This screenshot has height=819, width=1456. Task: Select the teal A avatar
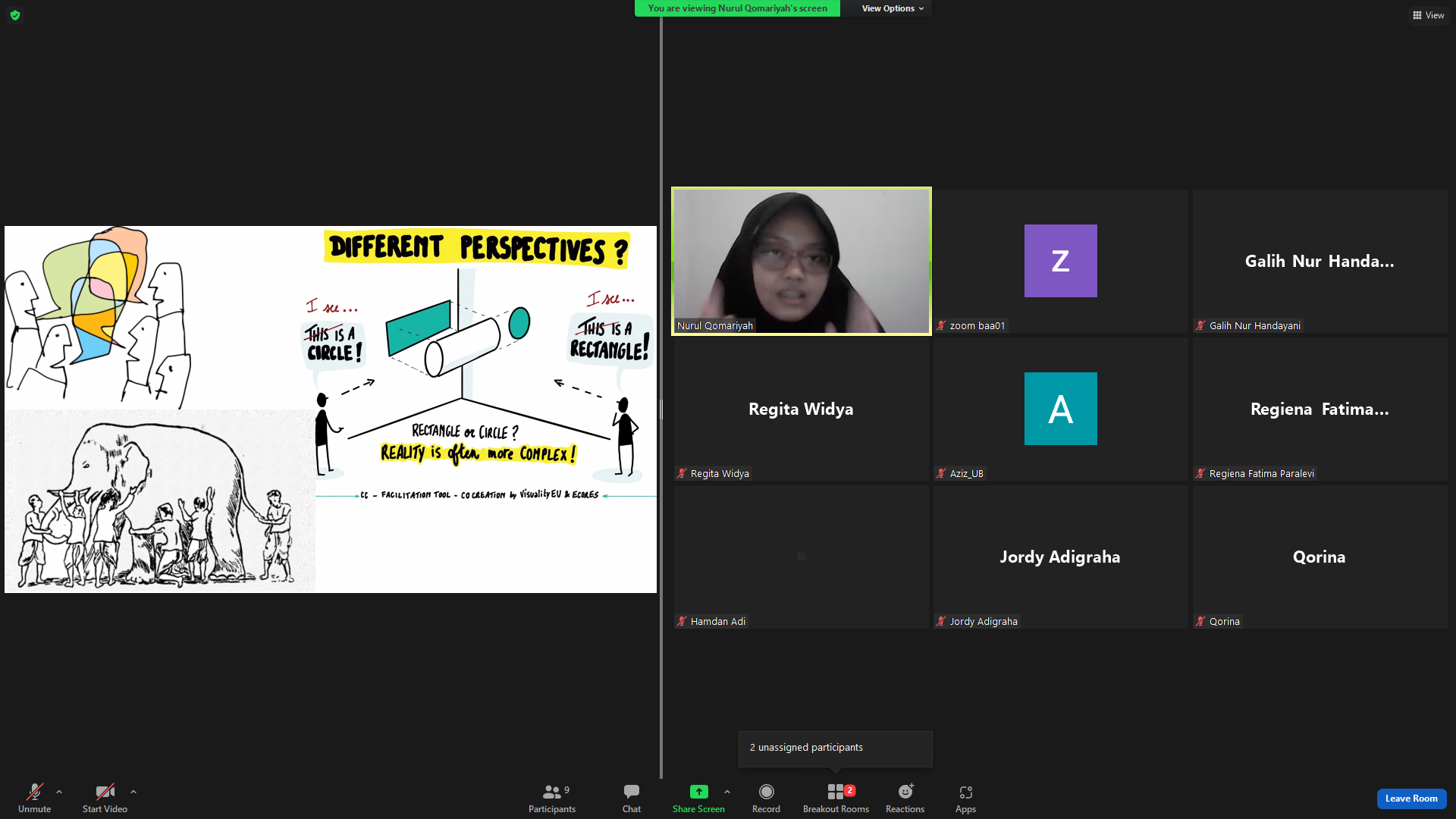coord(1060,409)
